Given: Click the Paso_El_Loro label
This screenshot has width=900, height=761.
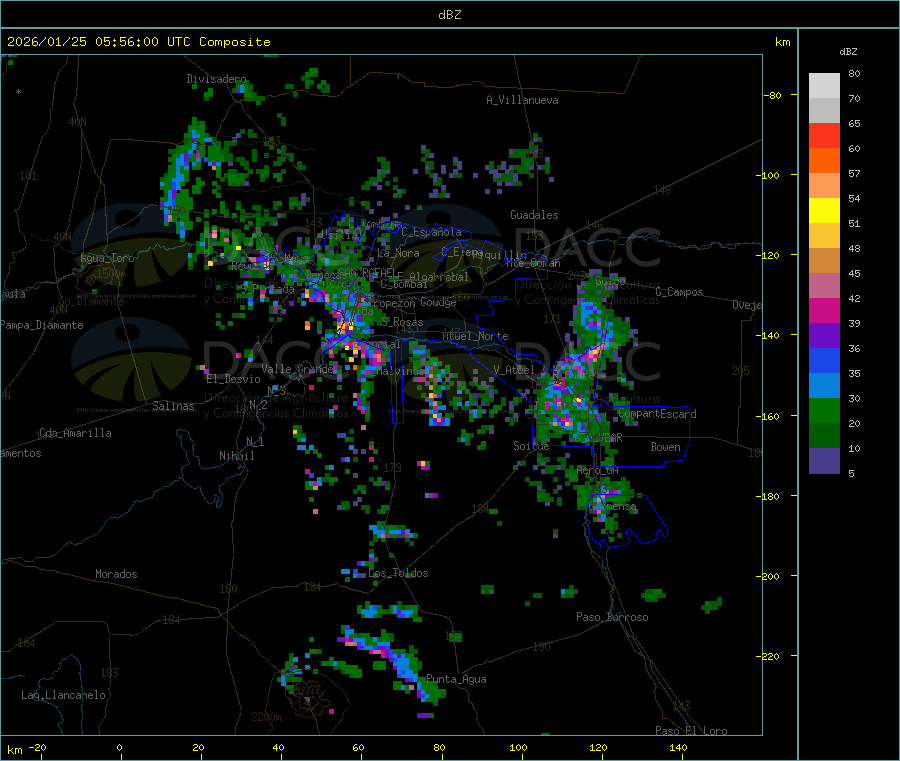Looking at the screenshot, I should click(691, 731).
